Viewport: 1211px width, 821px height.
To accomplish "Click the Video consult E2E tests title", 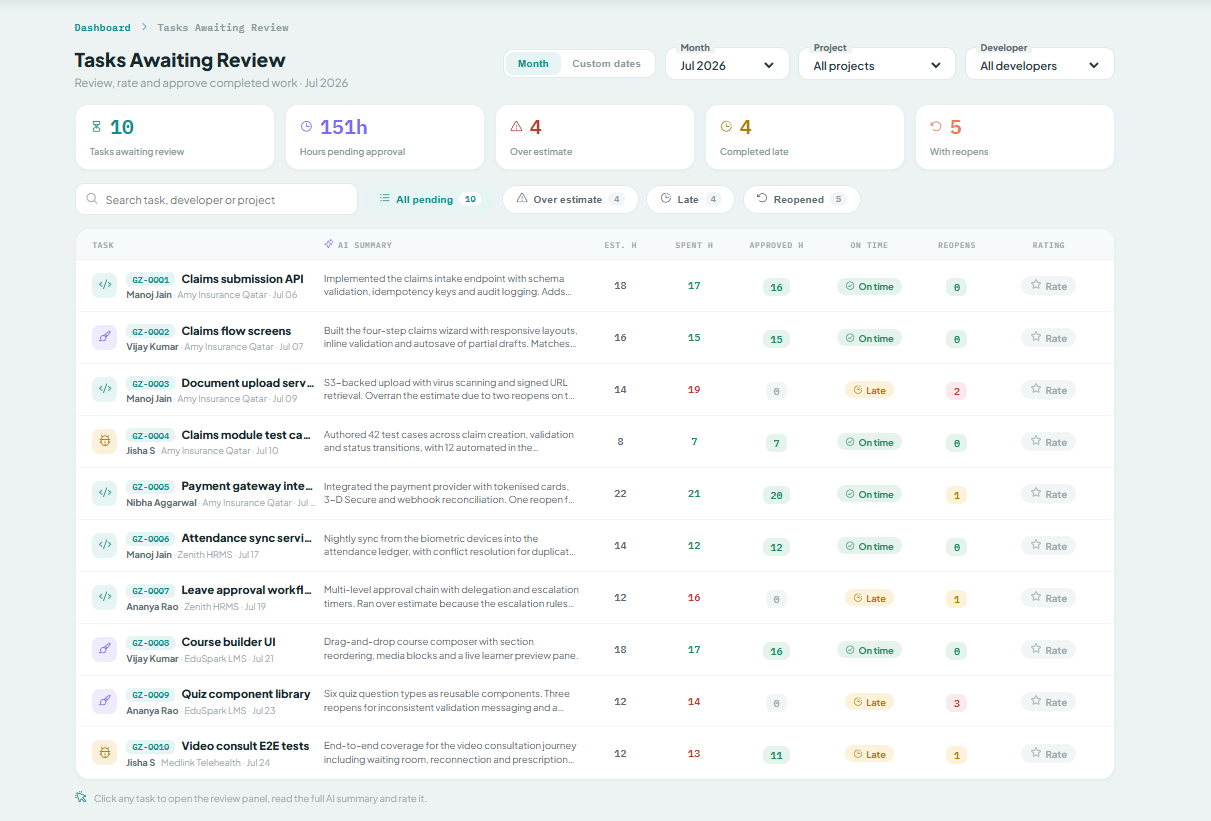I will pos(245,746).
